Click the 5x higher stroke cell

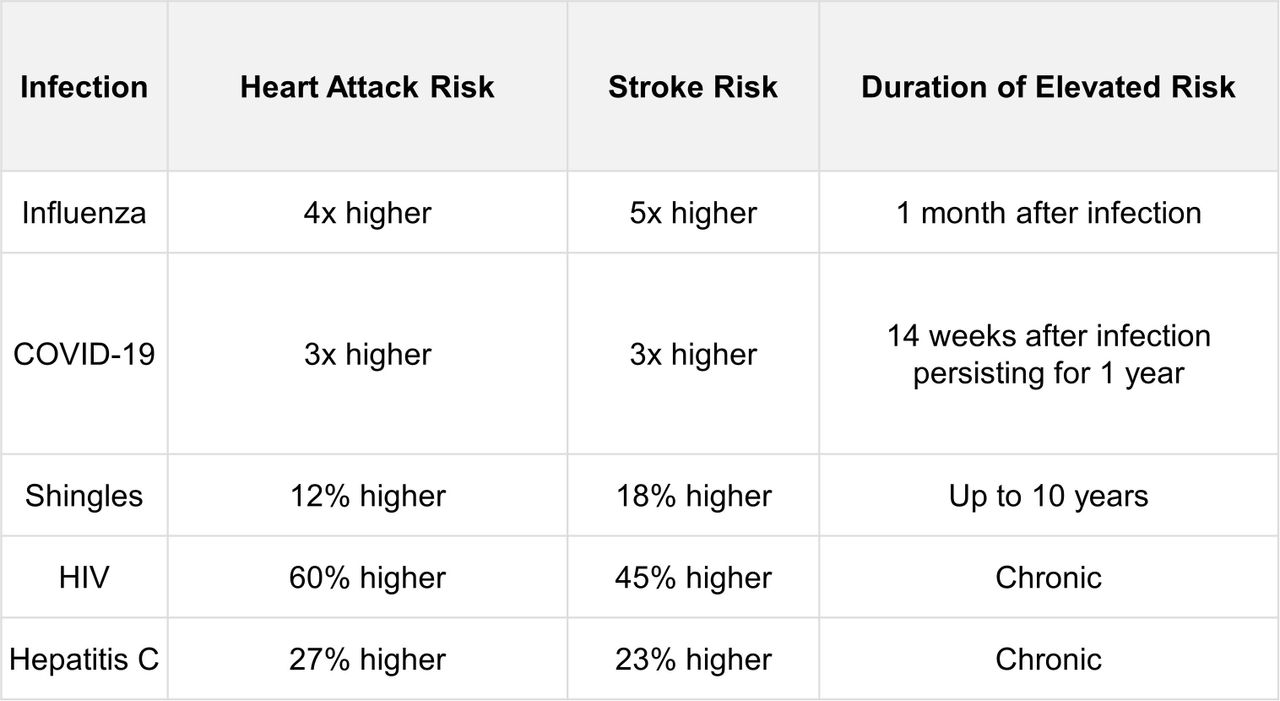[693, 213]
